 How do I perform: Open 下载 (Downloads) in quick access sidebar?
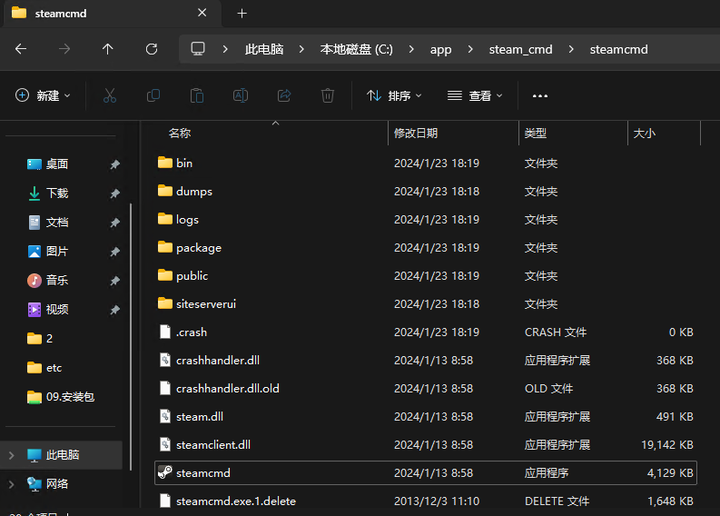[x=57, y=193]
